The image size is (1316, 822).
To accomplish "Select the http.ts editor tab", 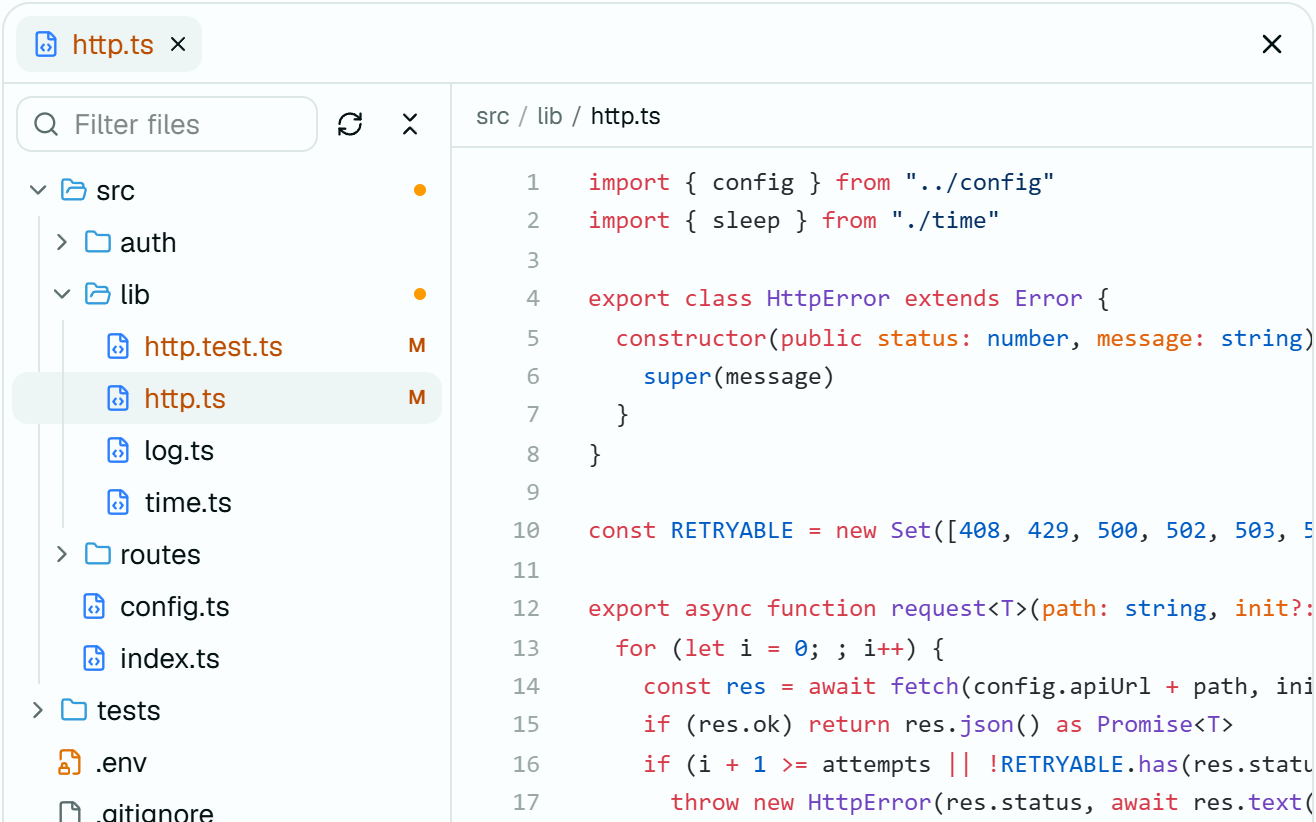I will (109, 44).
